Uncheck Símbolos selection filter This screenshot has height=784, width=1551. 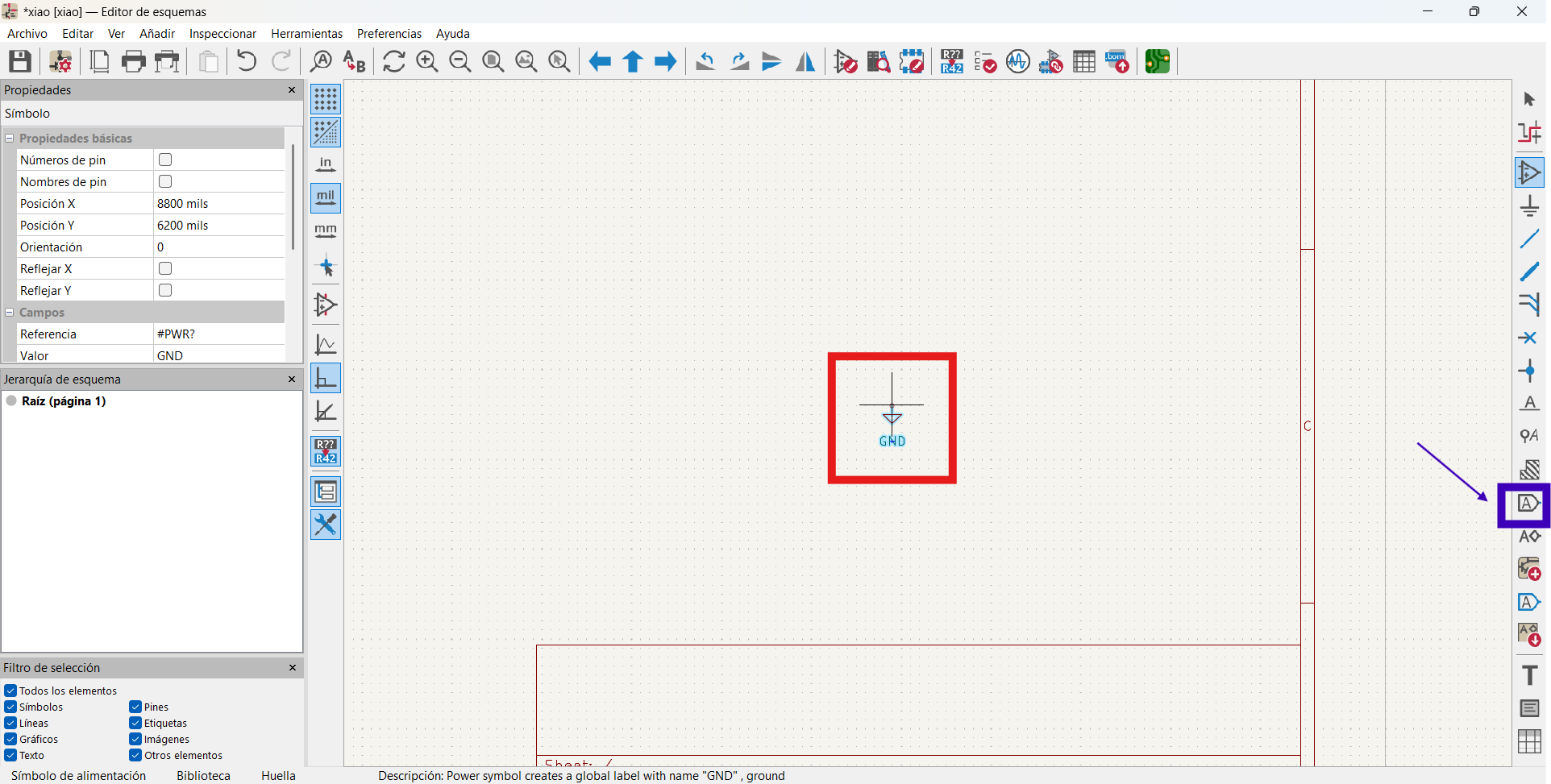(x=10, y=707)
